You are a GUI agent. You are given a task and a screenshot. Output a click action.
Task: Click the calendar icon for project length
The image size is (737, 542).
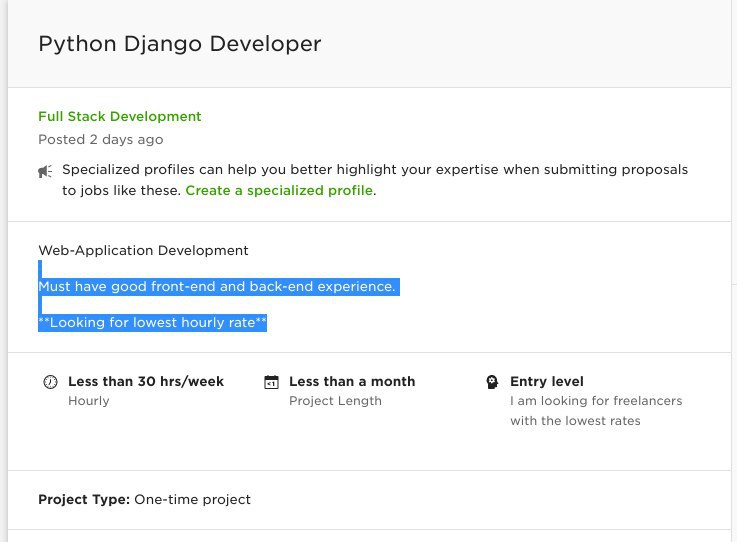pyautogui.click(x=271, y=382)
